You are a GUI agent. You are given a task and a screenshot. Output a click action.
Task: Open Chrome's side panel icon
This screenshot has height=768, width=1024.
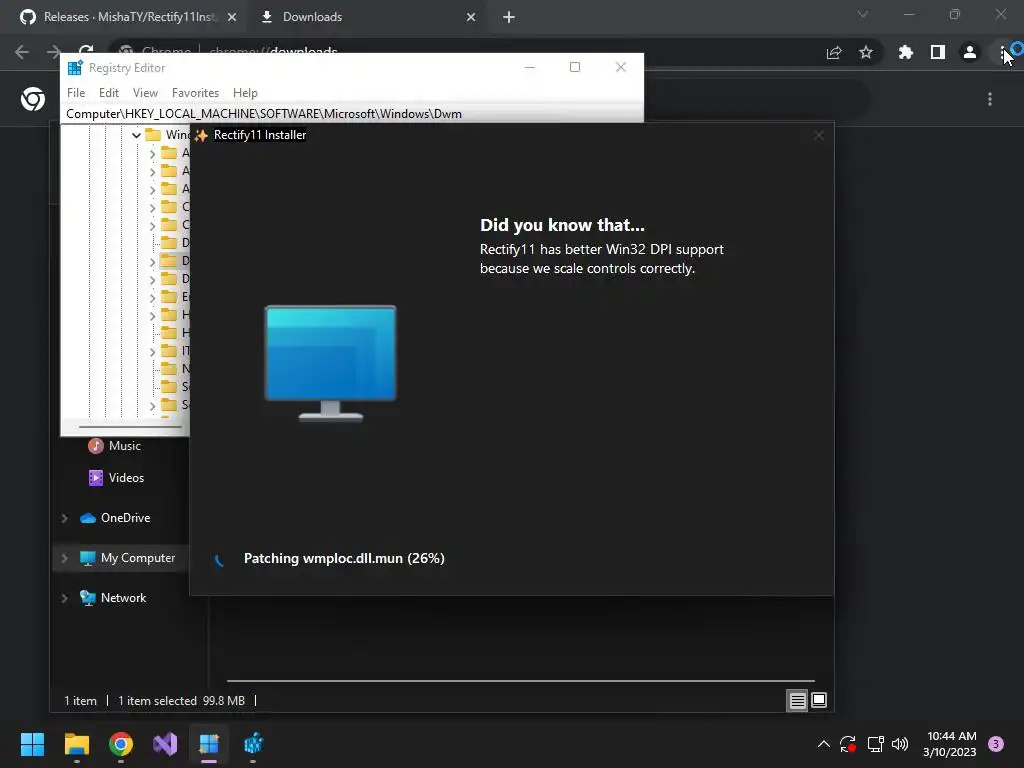tap(938, 52)
